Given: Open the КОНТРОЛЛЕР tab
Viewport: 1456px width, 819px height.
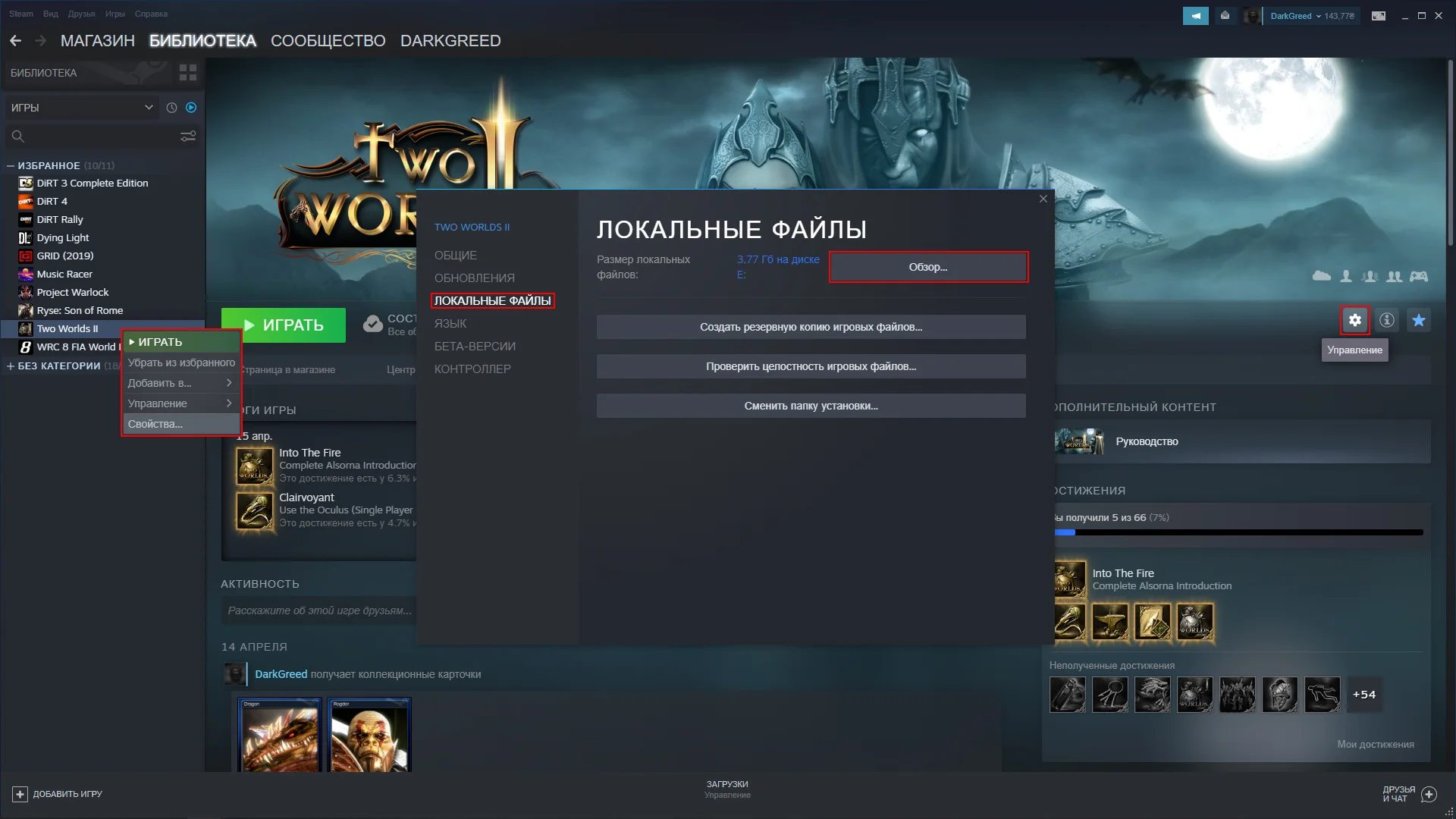Looking at the screenshot, I should pyautogui.click(x=472, y=369).
